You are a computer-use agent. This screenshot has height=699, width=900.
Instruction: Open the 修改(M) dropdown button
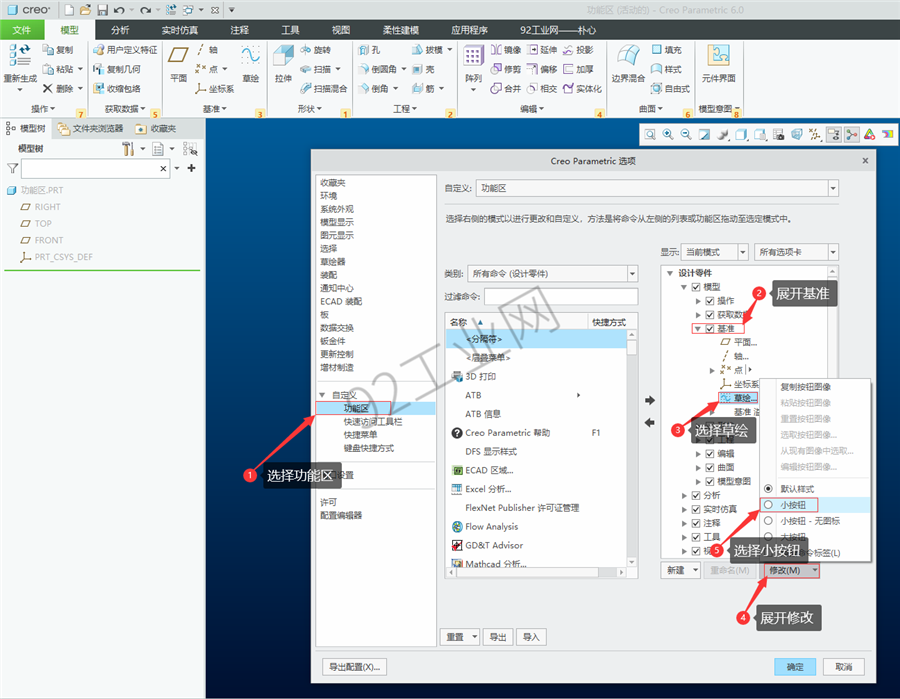[x=792, y=570]
